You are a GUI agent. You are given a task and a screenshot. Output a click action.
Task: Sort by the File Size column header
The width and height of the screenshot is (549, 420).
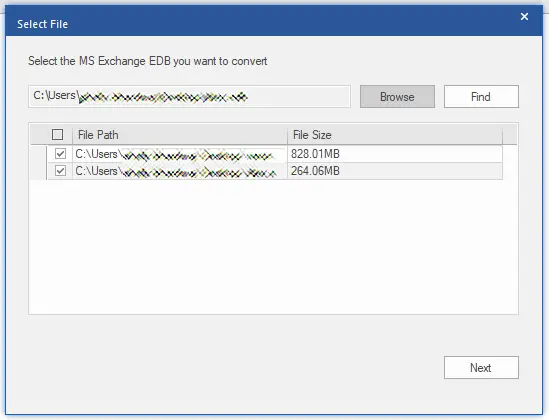[x=395, y=135]
